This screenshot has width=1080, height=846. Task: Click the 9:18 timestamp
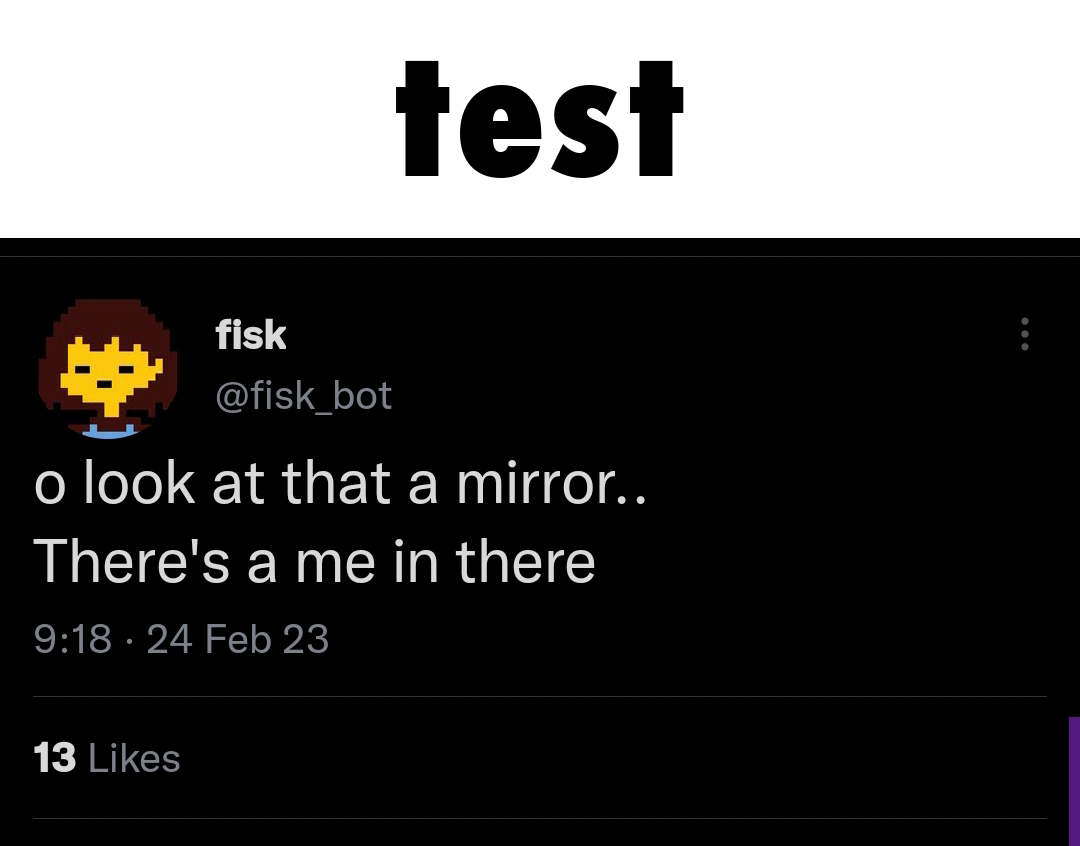[x=73, y=639]
